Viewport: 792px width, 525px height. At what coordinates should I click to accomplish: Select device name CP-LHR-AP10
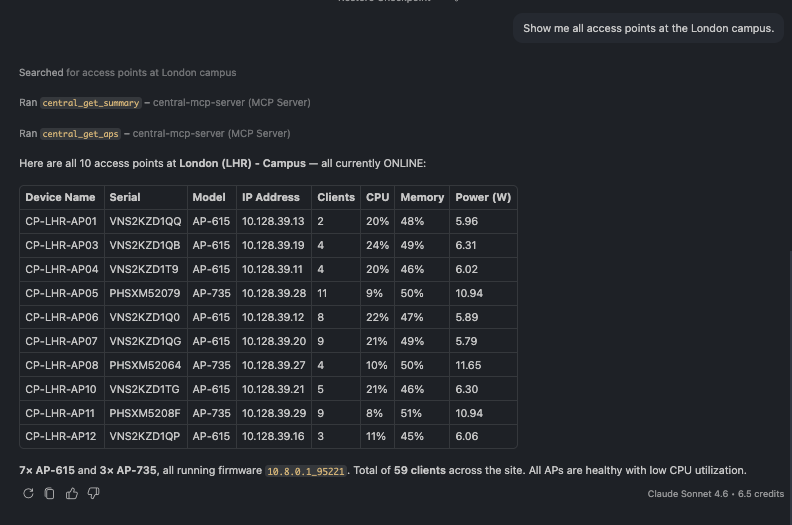(x=61, y=389)
